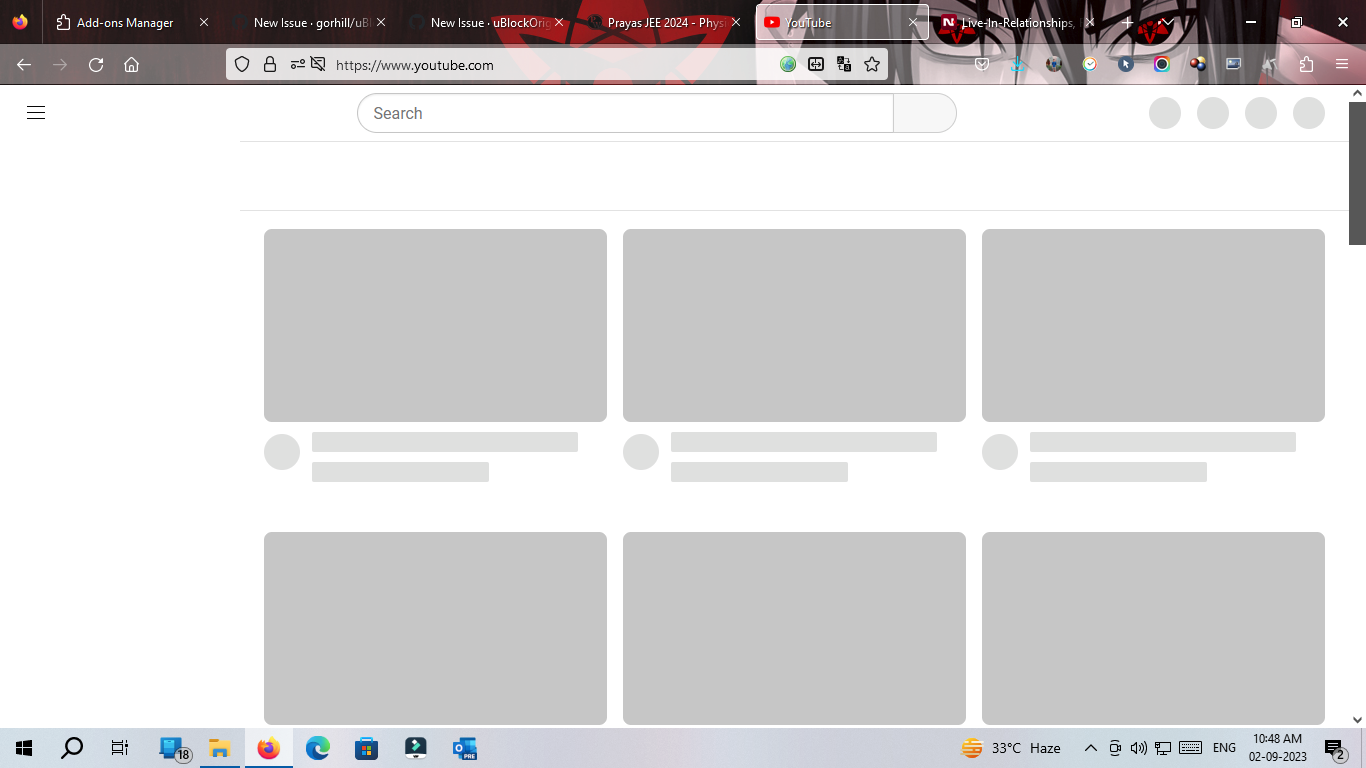Open the downloads panel in Firefox
This screenshot has height=768, width=1366.
tap(1018, 63)
